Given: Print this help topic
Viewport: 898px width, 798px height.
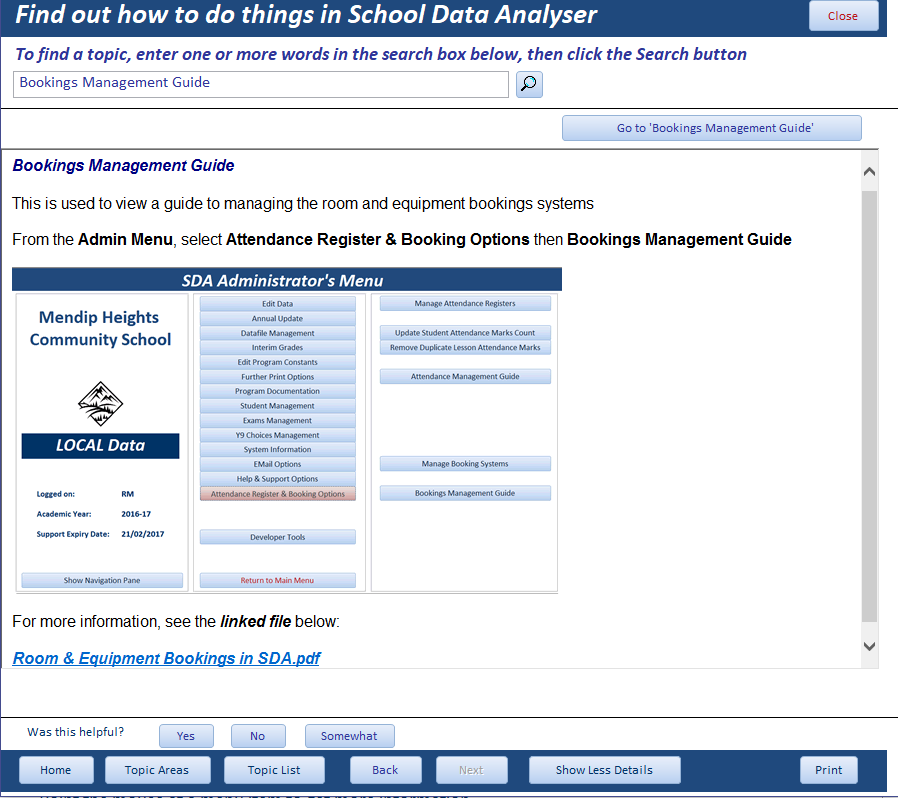Looking at the screenshot, I should tap(828, 770).
